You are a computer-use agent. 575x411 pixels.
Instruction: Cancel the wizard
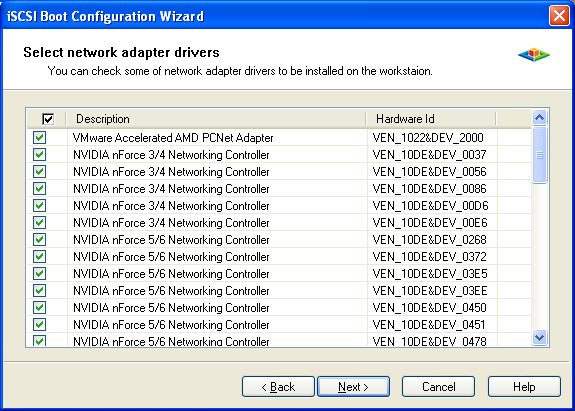(439, 386)
